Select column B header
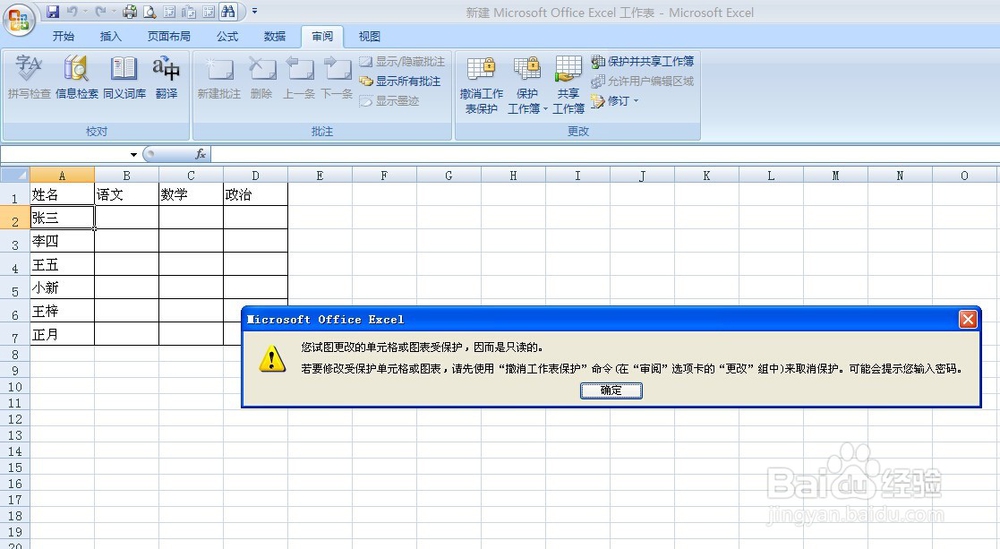This screenshot has width=1000, height=549. pyautogui.click(x=126, y=175)
